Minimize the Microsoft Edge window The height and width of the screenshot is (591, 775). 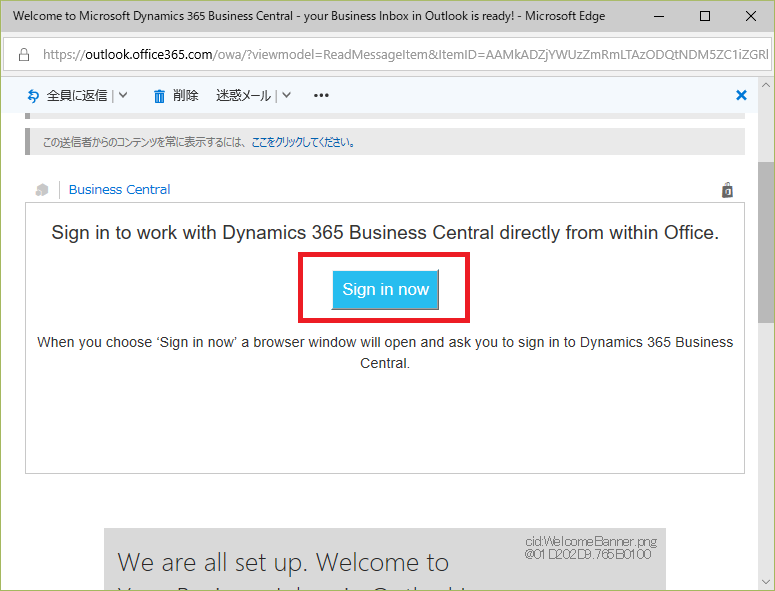pos(658,16)
